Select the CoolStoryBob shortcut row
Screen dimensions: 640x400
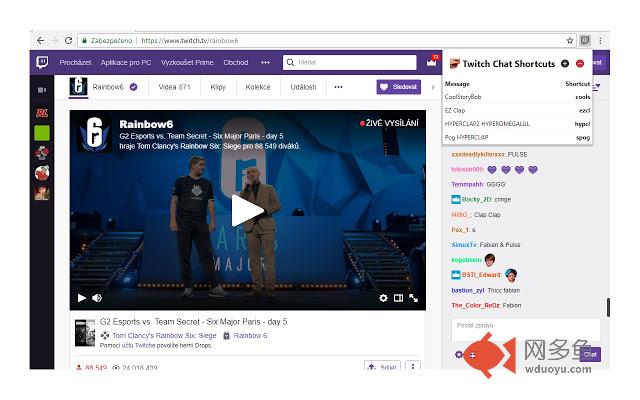(517, 97)
